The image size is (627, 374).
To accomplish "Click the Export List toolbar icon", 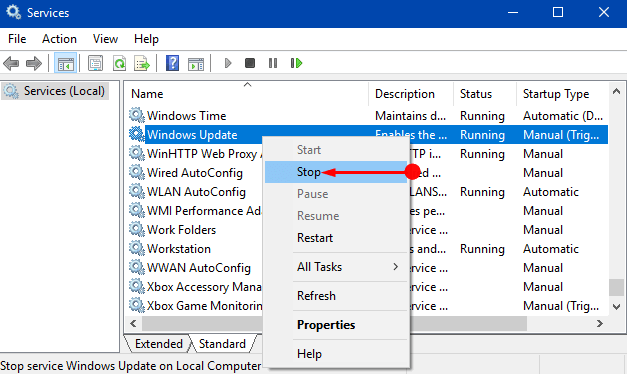I will tap(142, 63).
